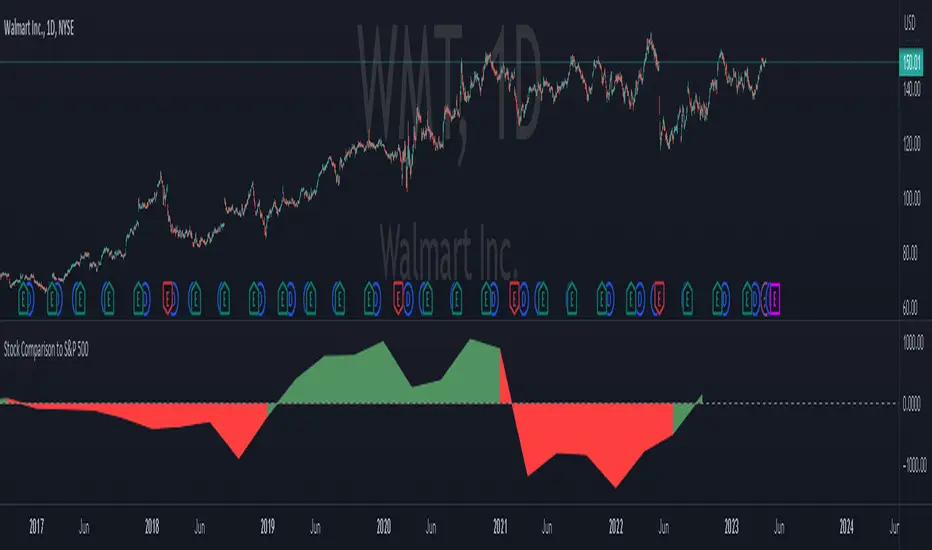Screen dimensions: 932x550
Task: Click the 2021 label on the time axis
Action: [500, 526]
